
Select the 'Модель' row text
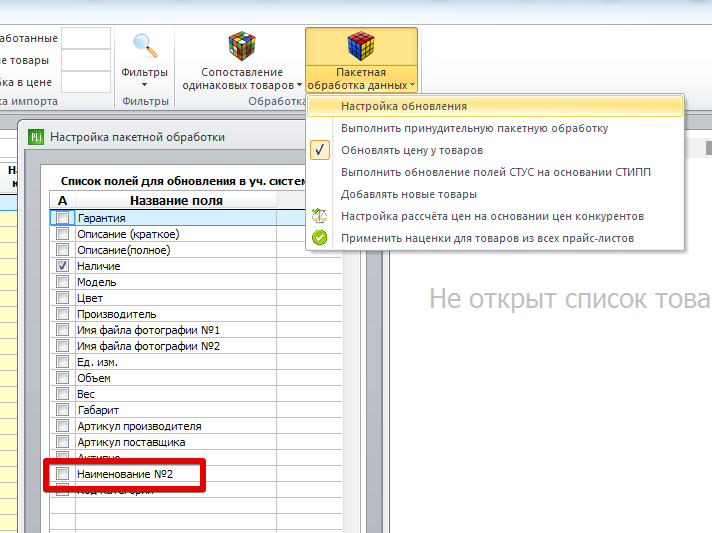click(97, 282)
